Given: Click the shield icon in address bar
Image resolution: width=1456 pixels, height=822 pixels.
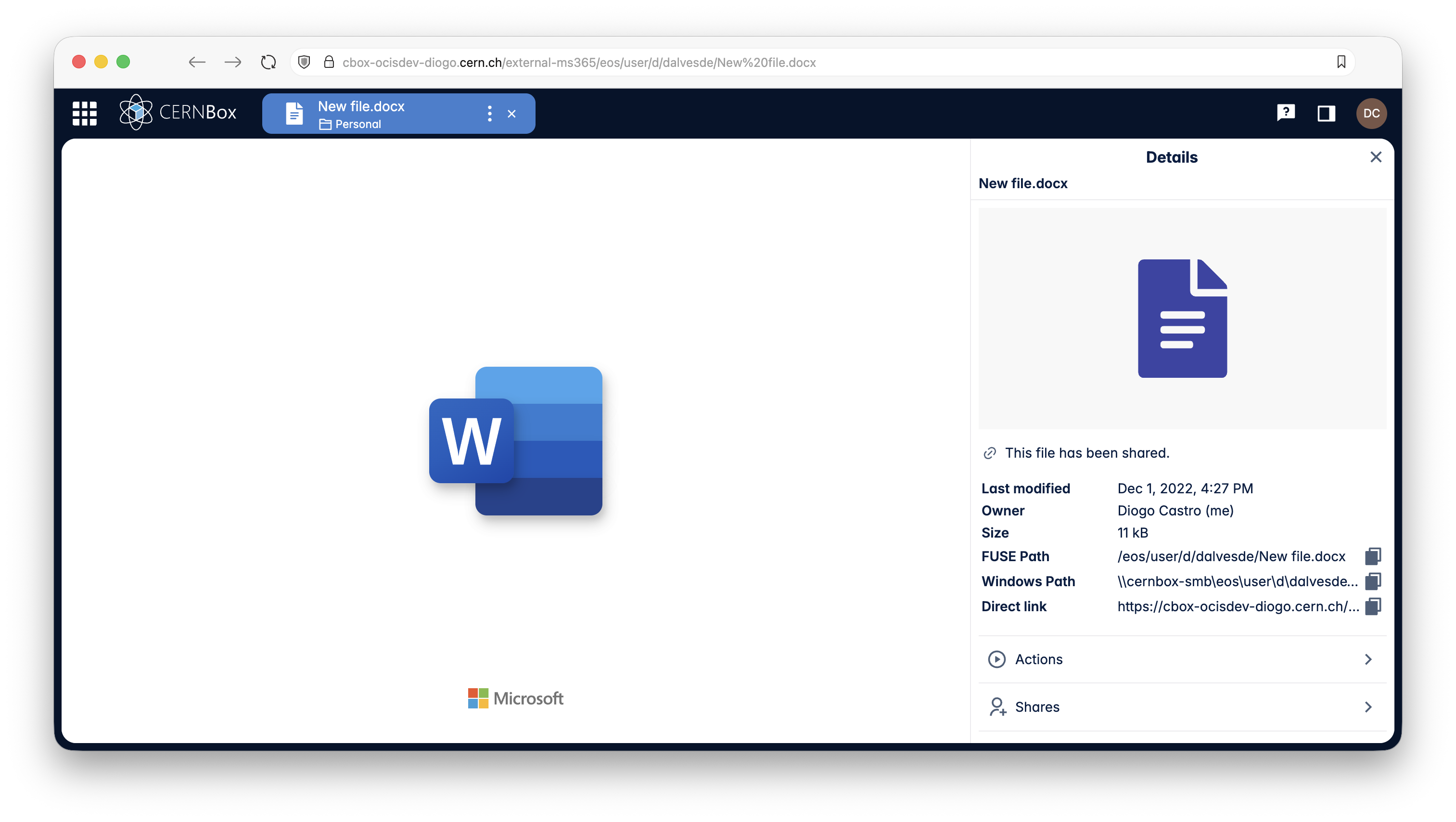Looking at the screenshot, I should coord(304,62).
